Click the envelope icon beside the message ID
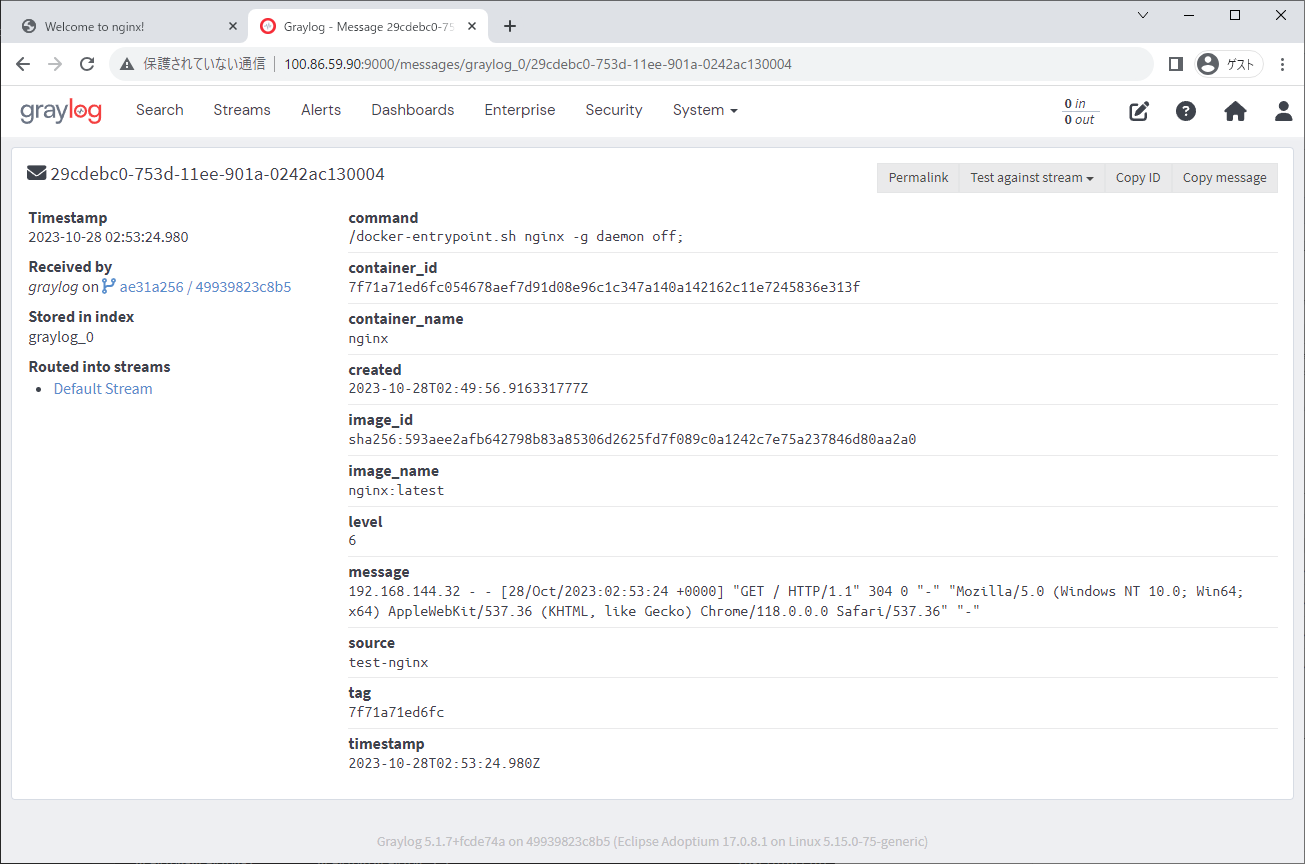The width and height of the screenshot is (1305, 864). (36, 172)
